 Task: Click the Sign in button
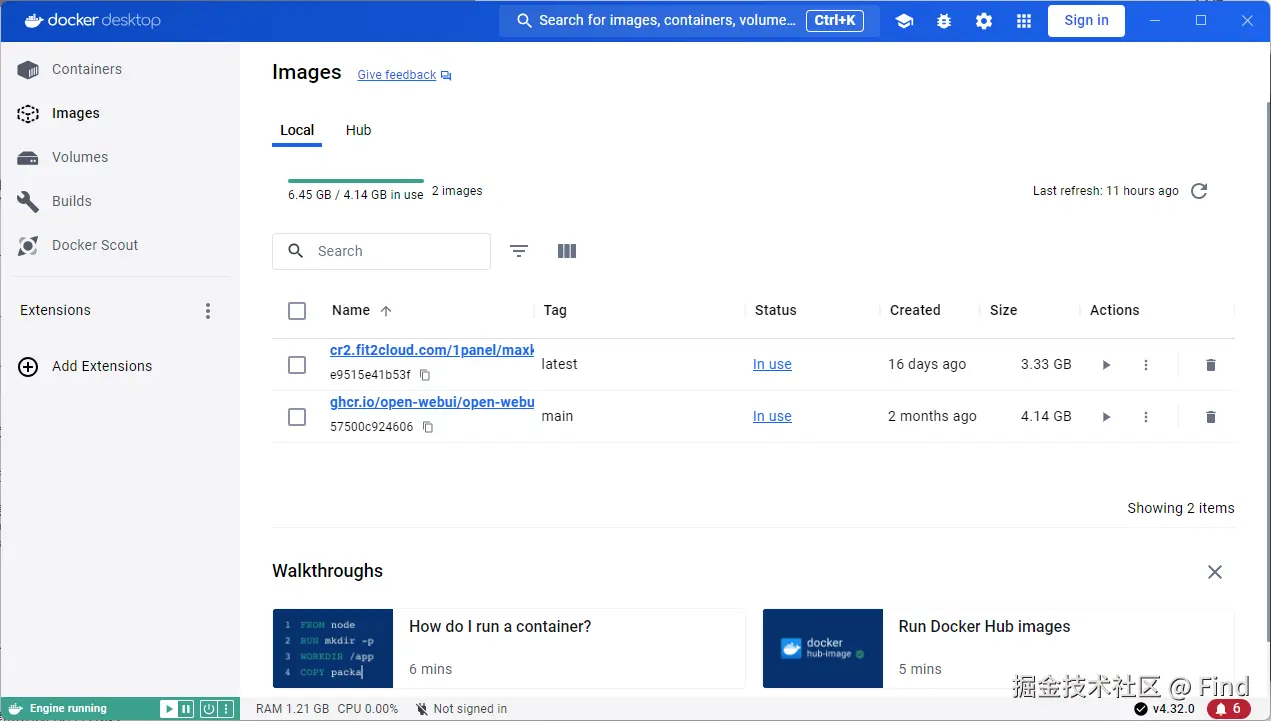pyautogui.click(x=1086, y=20)
